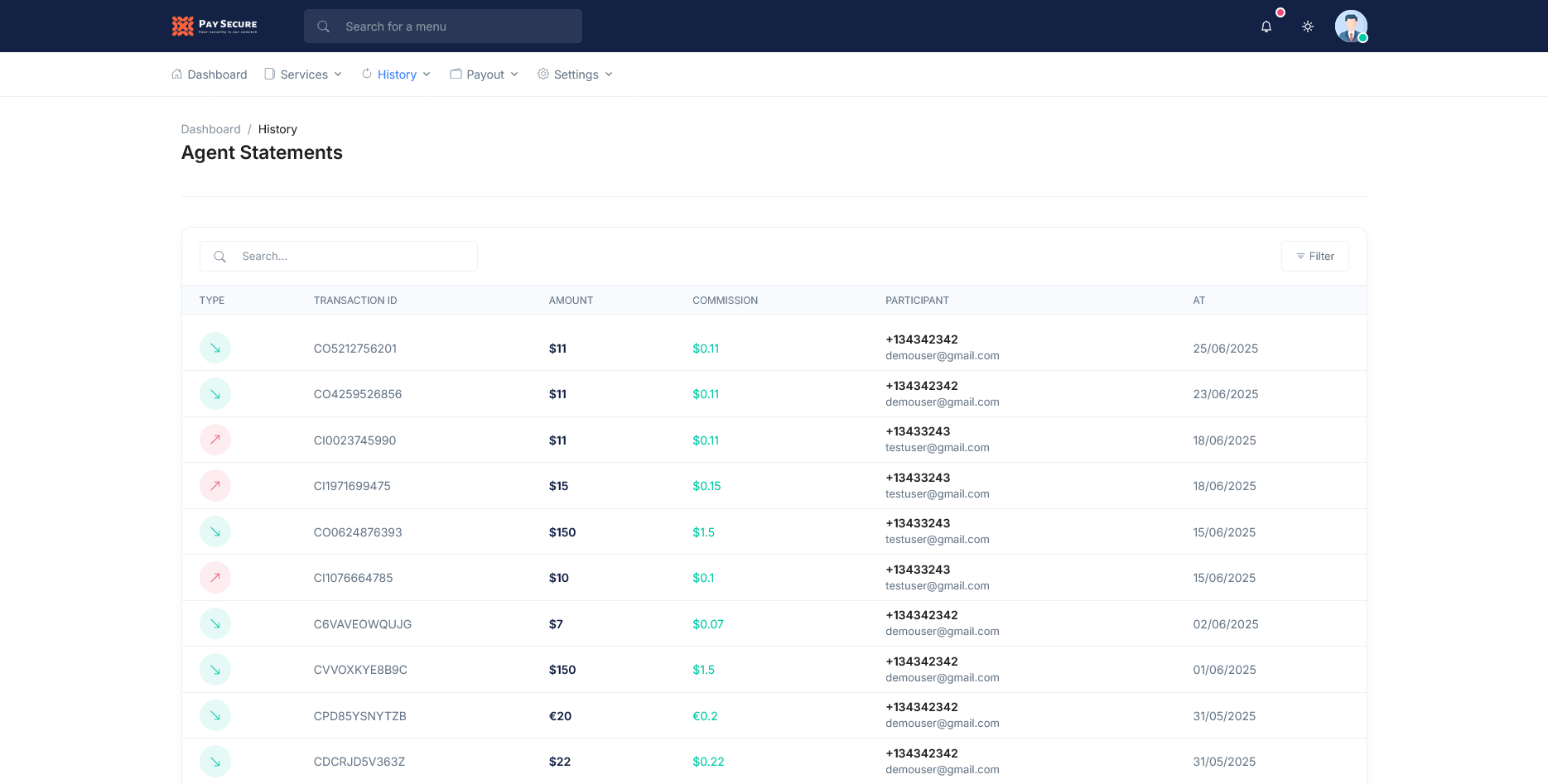Click the table Search input field

pyautogui.click(x=348, y=256)
